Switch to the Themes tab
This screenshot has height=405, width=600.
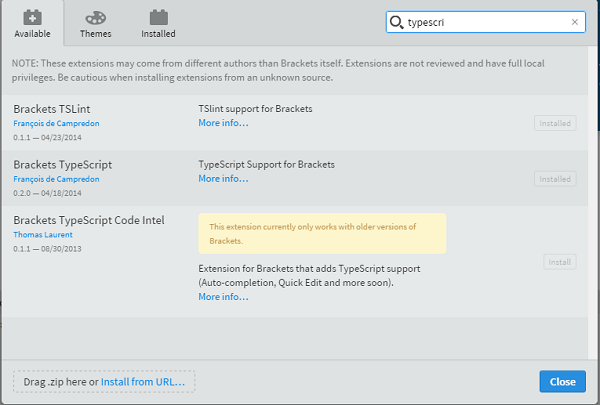95,23
